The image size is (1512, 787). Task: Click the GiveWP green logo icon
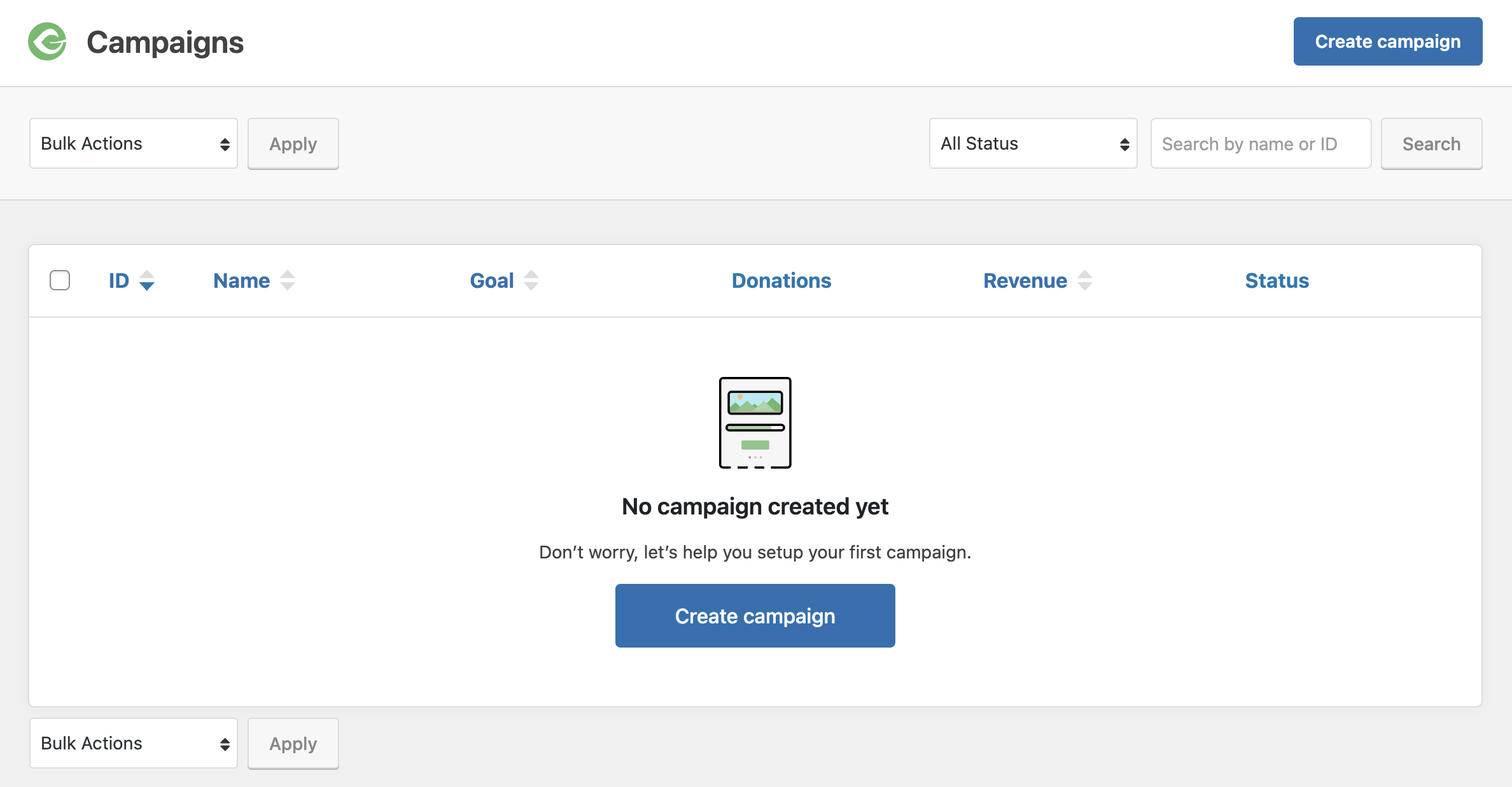pyautogui.click(x=47, y=41)
